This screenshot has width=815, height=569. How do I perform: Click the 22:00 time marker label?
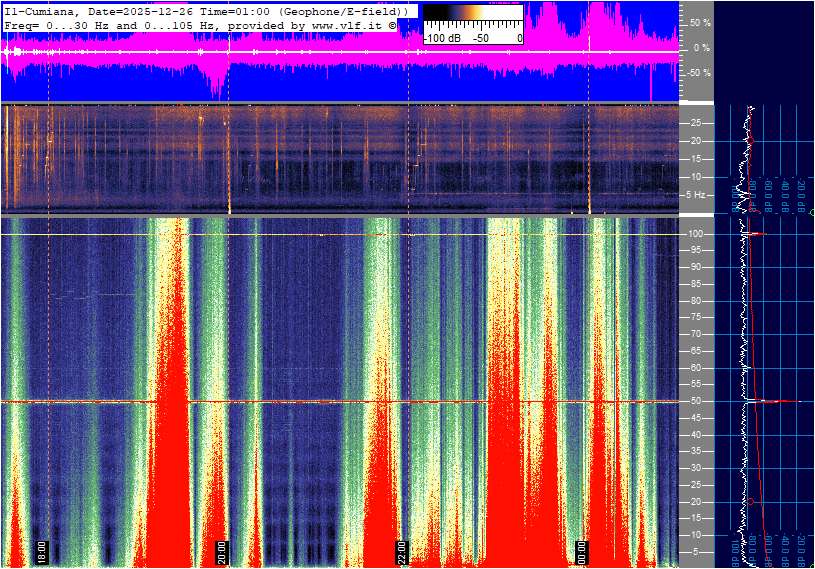coord(402,551)
